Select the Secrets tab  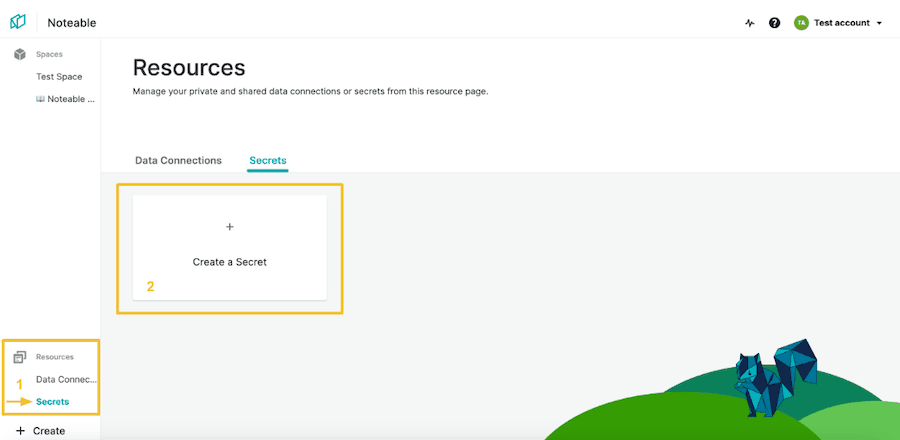coord(268,160)
